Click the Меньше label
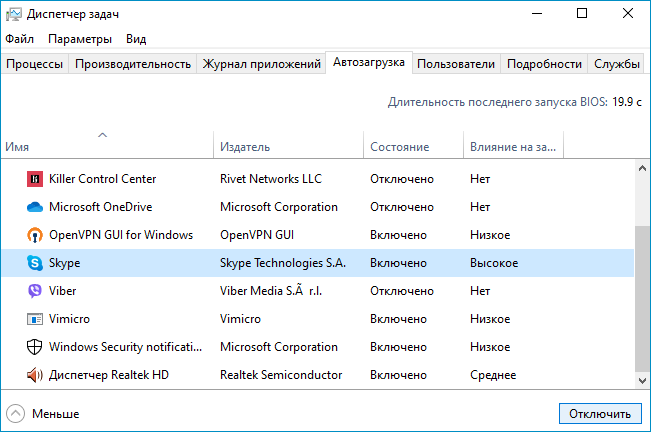The width and height of the screenshot is (651, 432). pyautogui.click(x=56, y=414)
